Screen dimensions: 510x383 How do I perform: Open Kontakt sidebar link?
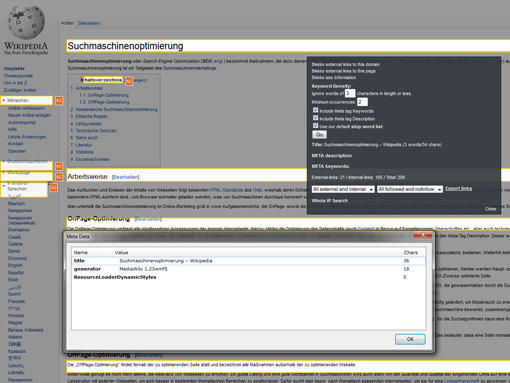coord(15,144)
